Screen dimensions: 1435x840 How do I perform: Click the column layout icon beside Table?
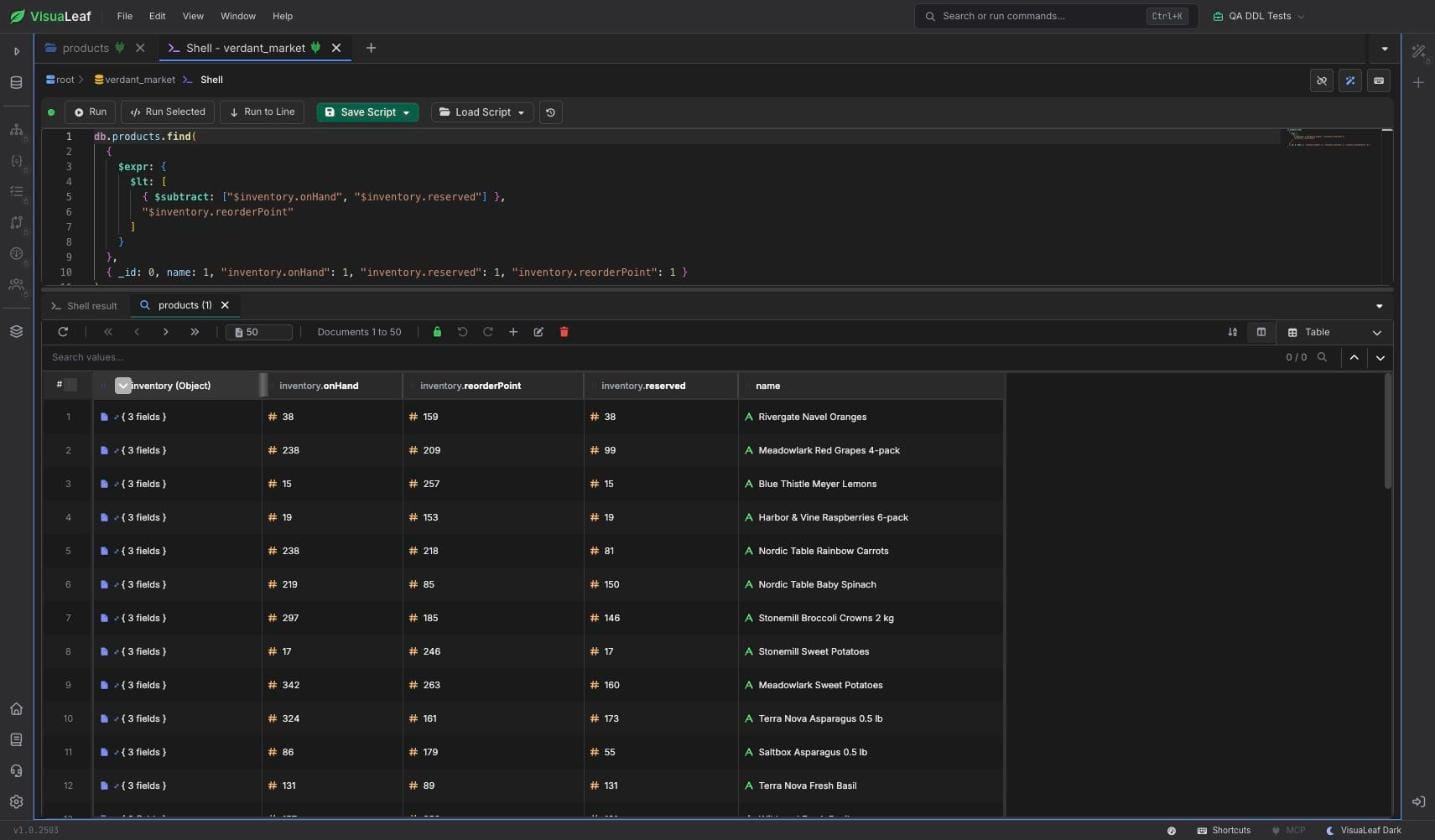coord(1261,332)
